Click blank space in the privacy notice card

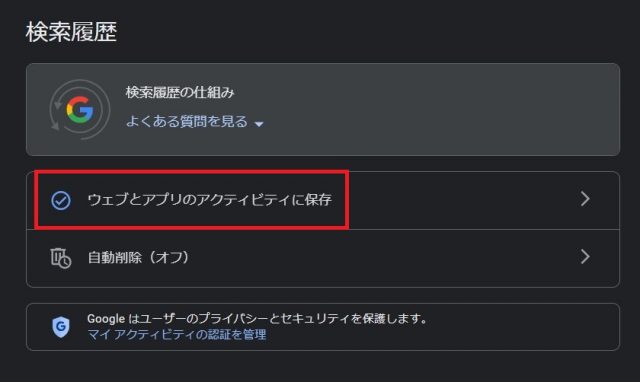pyautogui.click(x=522, y=327)
